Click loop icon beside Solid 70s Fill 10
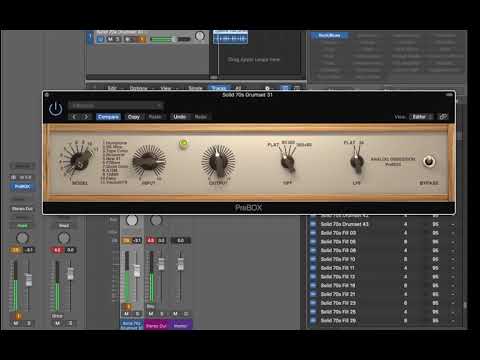Viewport: 480px width, 360px height. click(313, 259)
